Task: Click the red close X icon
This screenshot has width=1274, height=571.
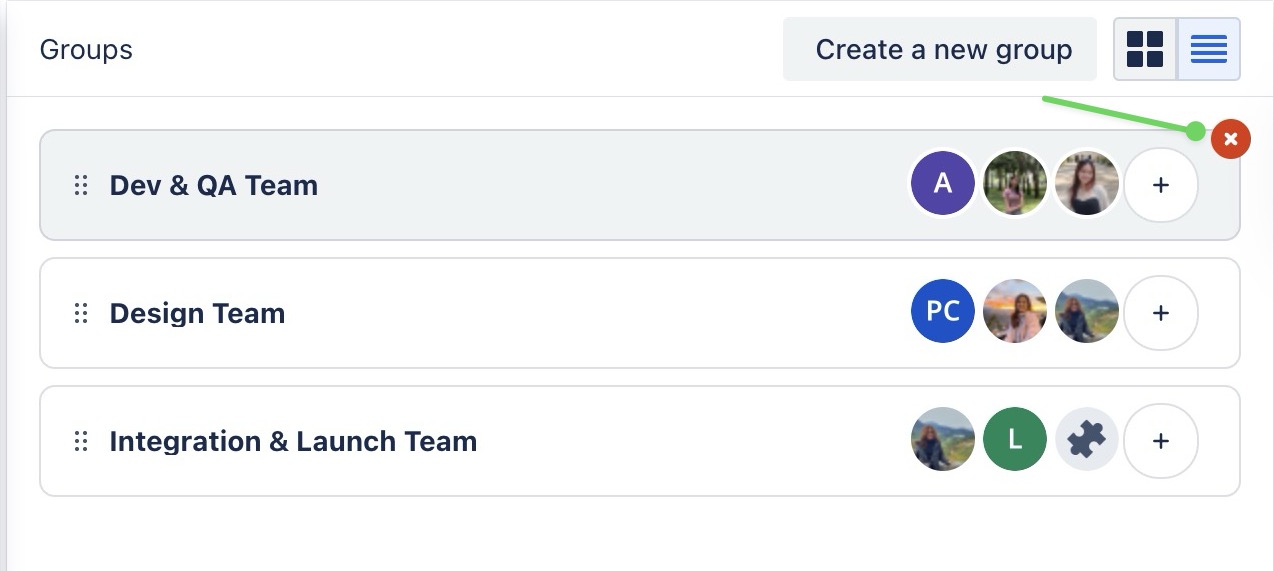Action: click(1231, 139)
